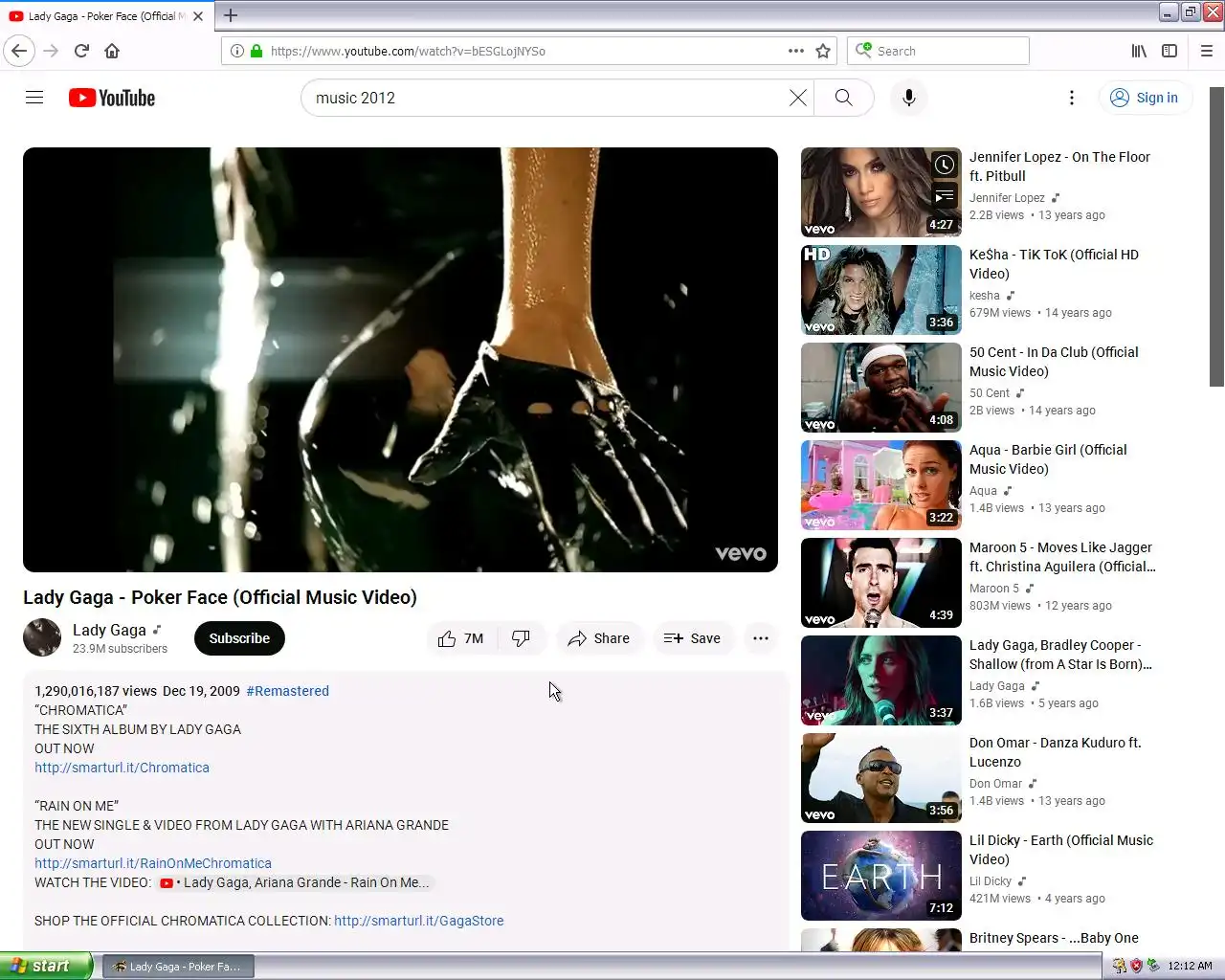Click the red security shield tray icon
The image size is (1225, 980).
1136,966
